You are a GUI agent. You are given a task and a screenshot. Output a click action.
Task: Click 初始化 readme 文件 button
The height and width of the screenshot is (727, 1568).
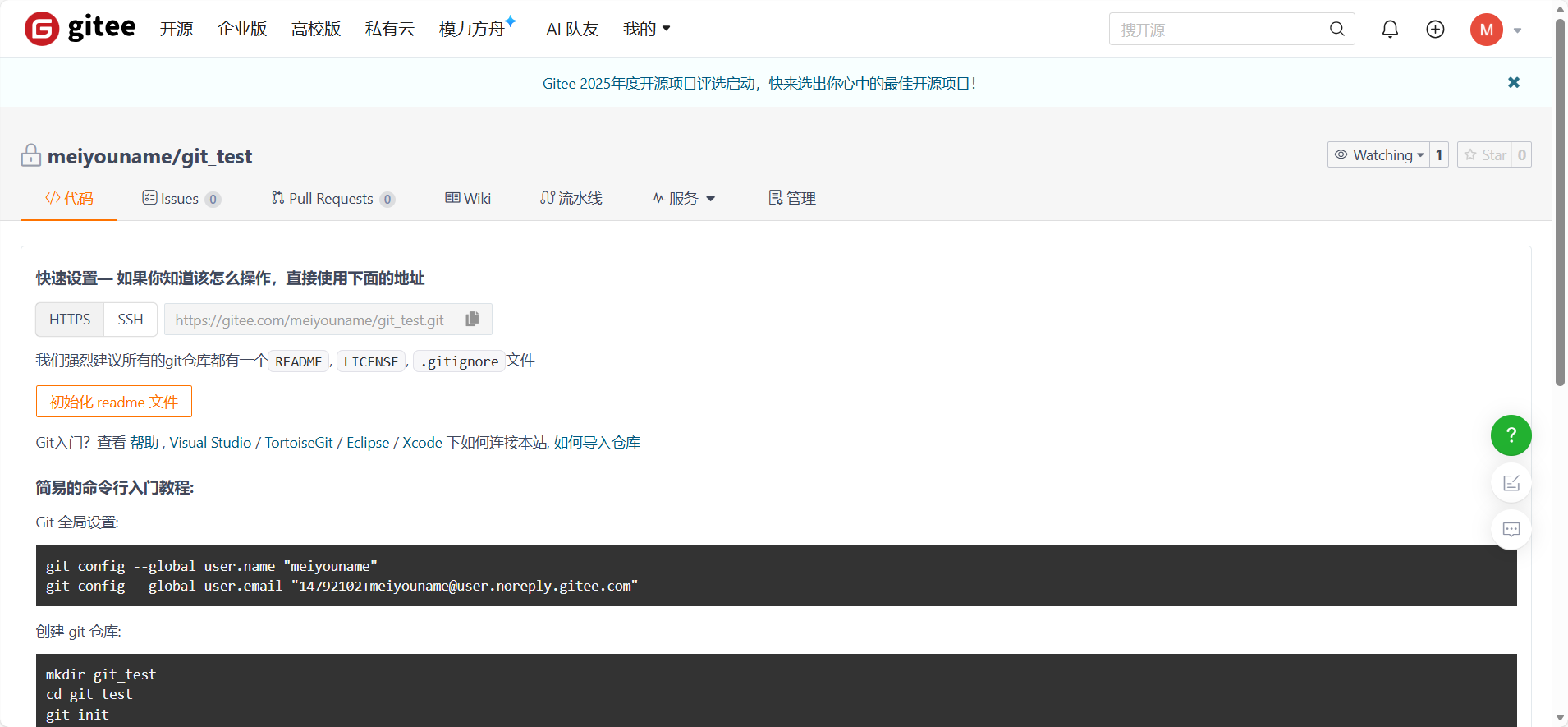(x=114, y=402)
